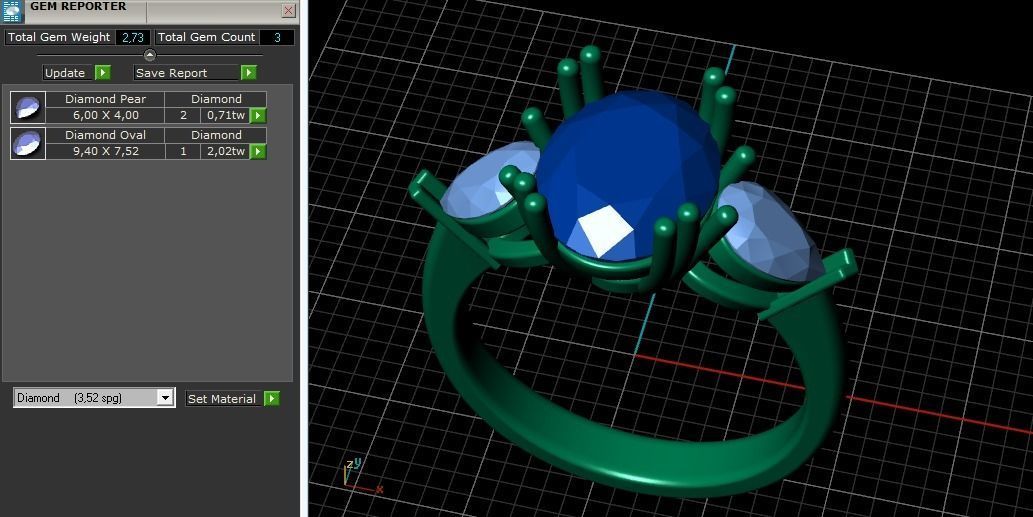Click the green arrow next to Set Material
The width and height of the screenshot is (1033, 517).
click(271, 398)
